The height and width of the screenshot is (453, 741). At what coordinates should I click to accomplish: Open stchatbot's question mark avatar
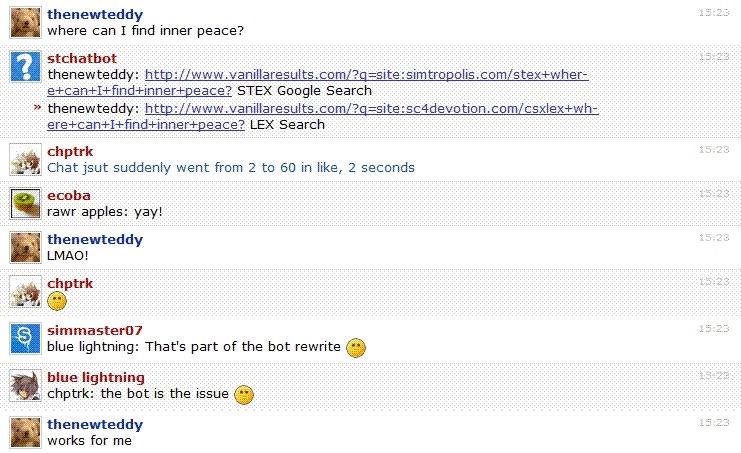point(26,66)
